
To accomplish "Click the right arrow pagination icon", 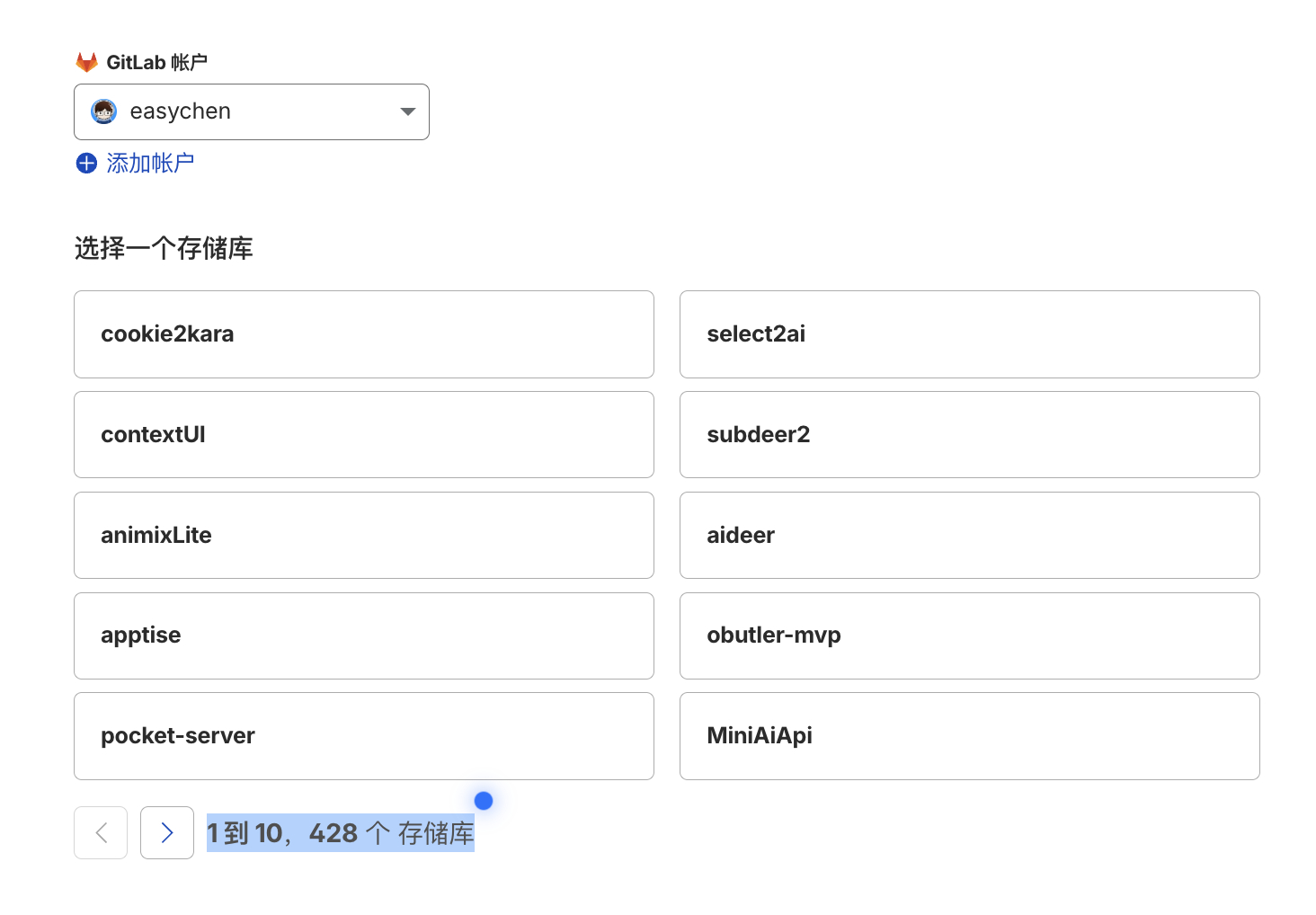I will (167, 833).
